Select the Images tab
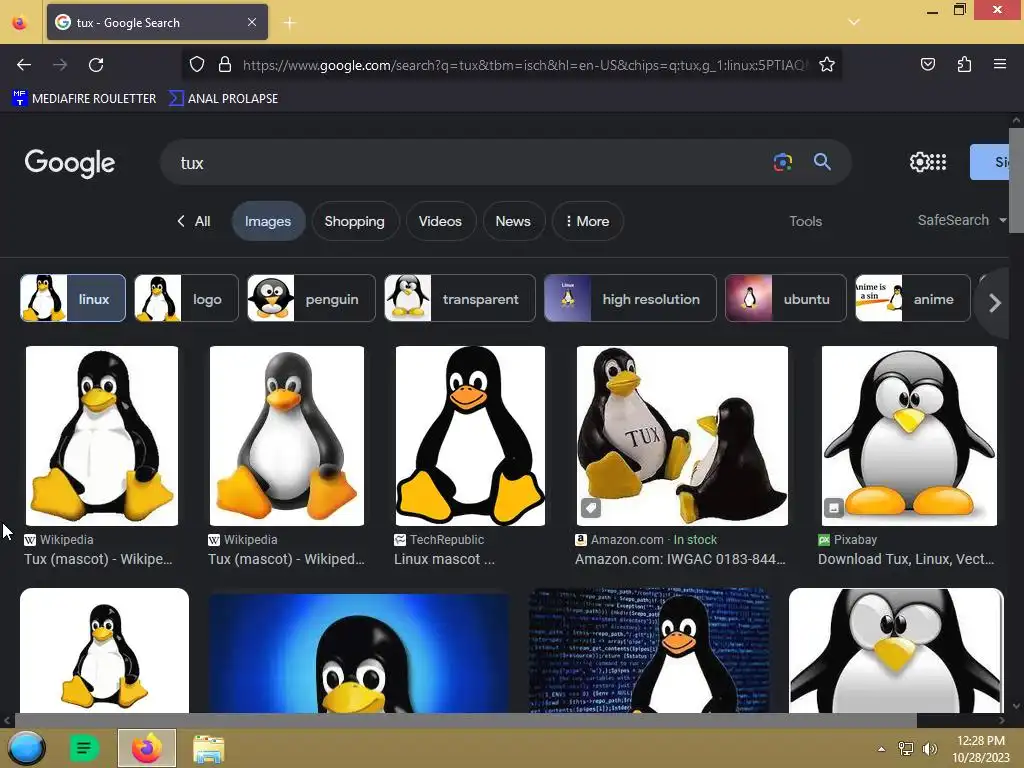The width and height of the screenshot is (1024, 768). click(x=268, y=221)
